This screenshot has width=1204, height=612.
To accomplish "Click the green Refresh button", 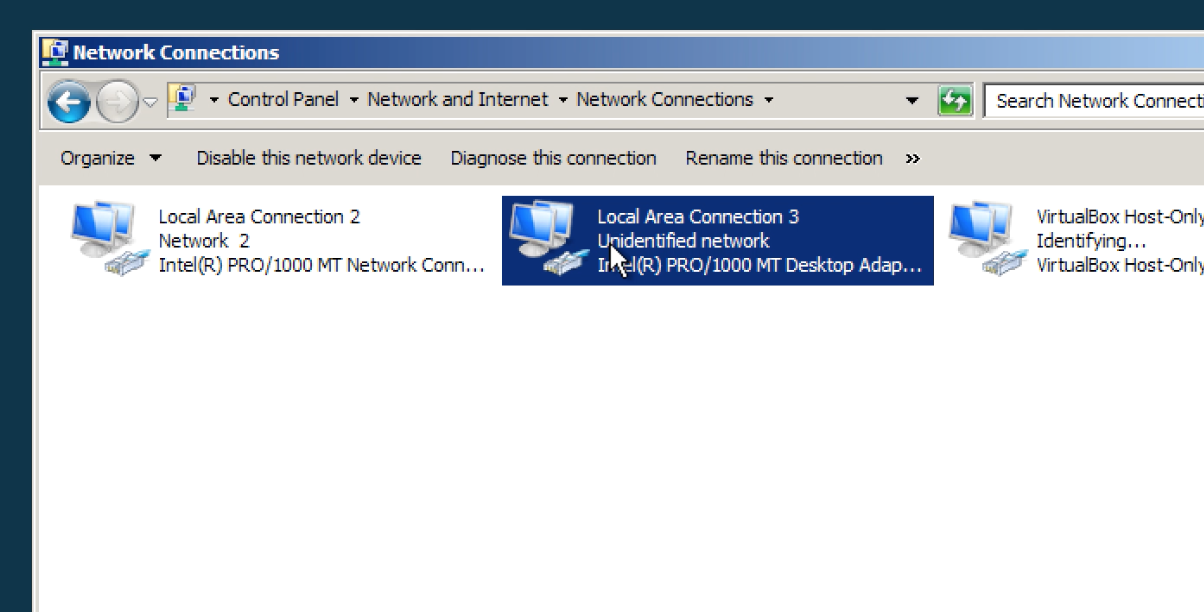I will [x=955, y=101].
